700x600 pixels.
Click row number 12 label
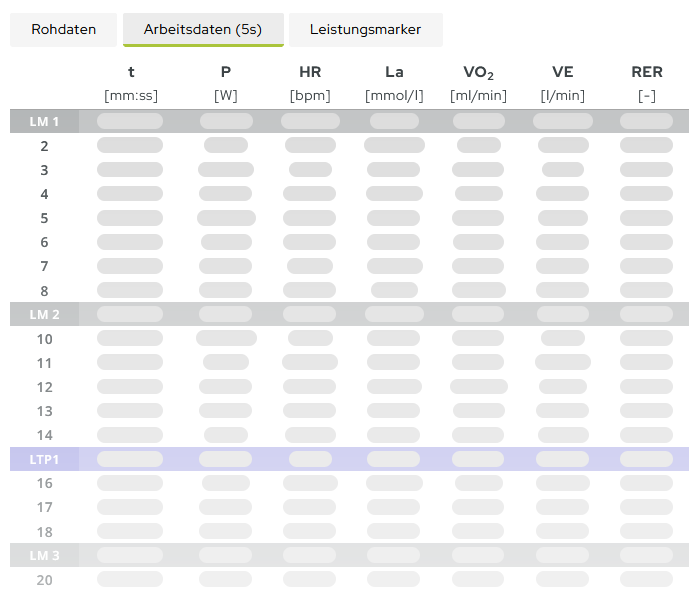tap(44, 387)
